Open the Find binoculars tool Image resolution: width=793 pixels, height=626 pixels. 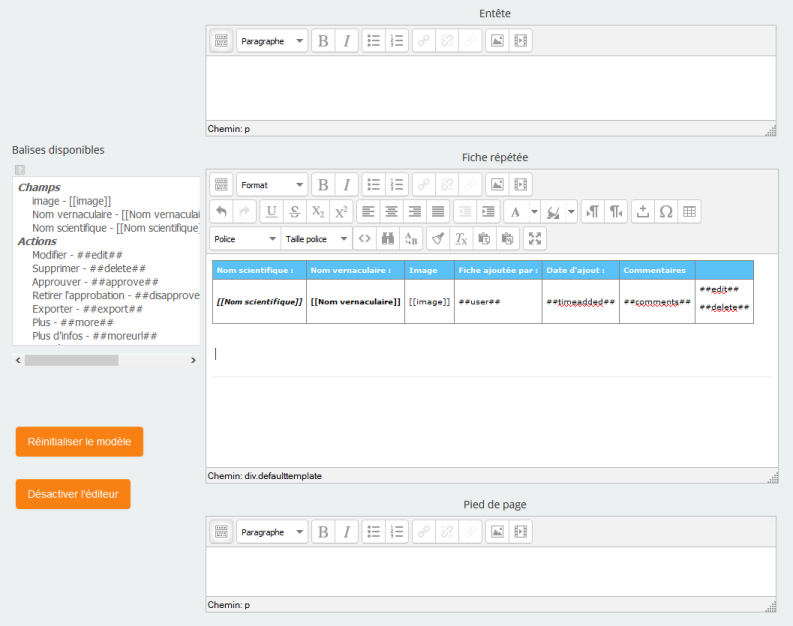tap(388, 239)
